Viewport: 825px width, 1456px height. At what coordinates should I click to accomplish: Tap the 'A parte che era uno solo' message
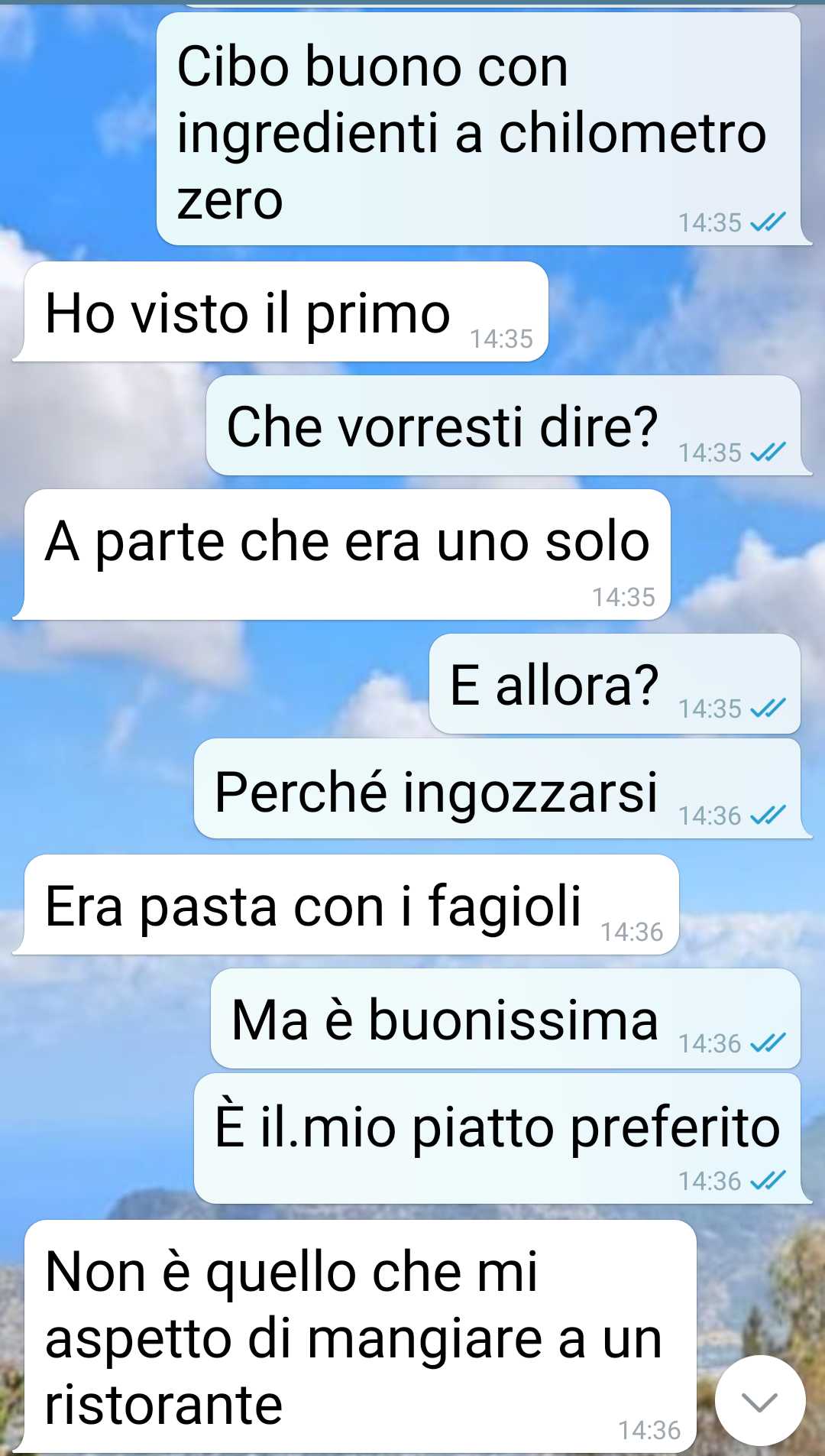click(x=341, y=554)
